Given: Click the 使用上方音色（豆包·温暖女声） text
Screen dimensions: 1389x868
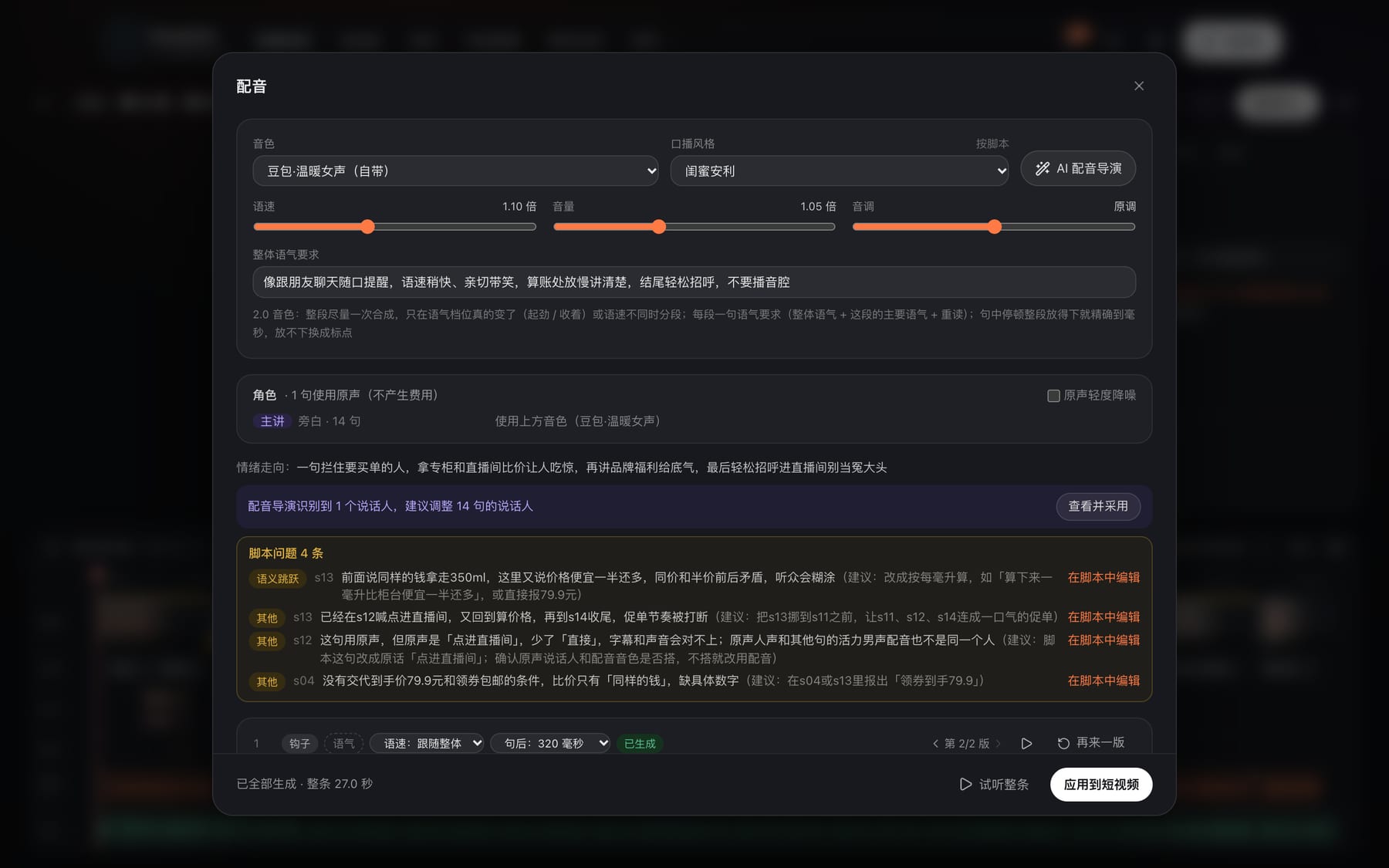Looking at the screenshot, I should pyautogui.click(x=578, y=421).
